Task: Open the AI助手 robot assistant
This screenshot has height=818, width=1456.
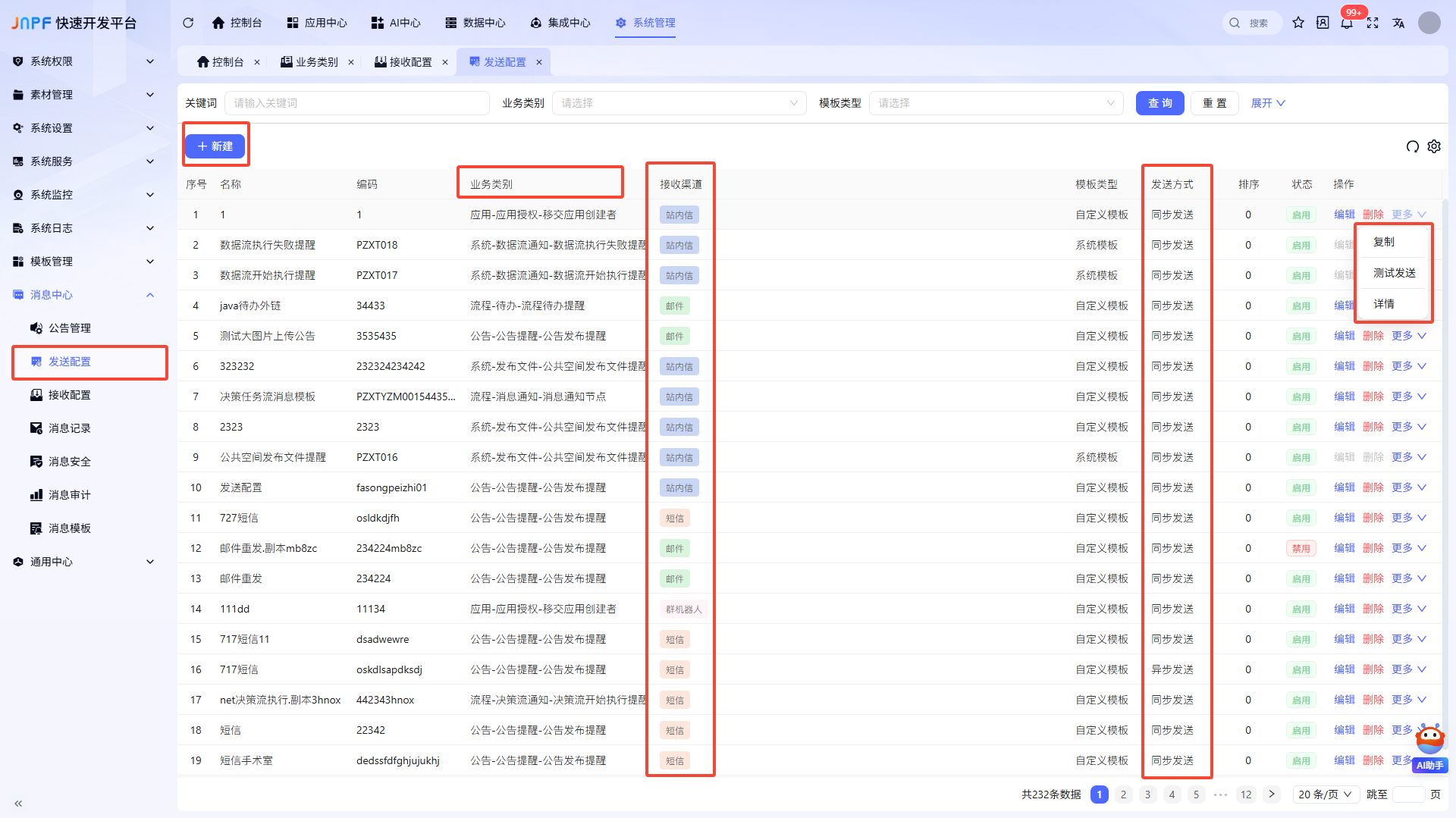Action: click(x=1430, y=748)
